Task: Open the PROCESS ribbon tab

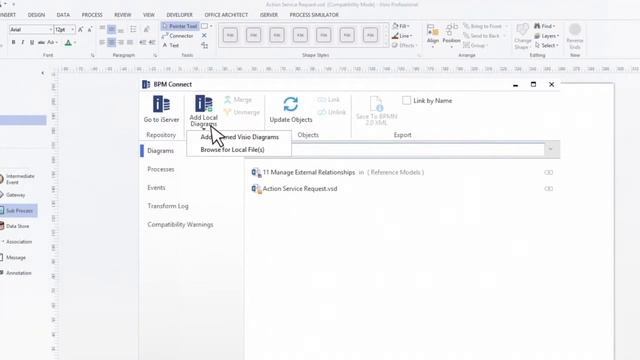Action: point(92,15)
